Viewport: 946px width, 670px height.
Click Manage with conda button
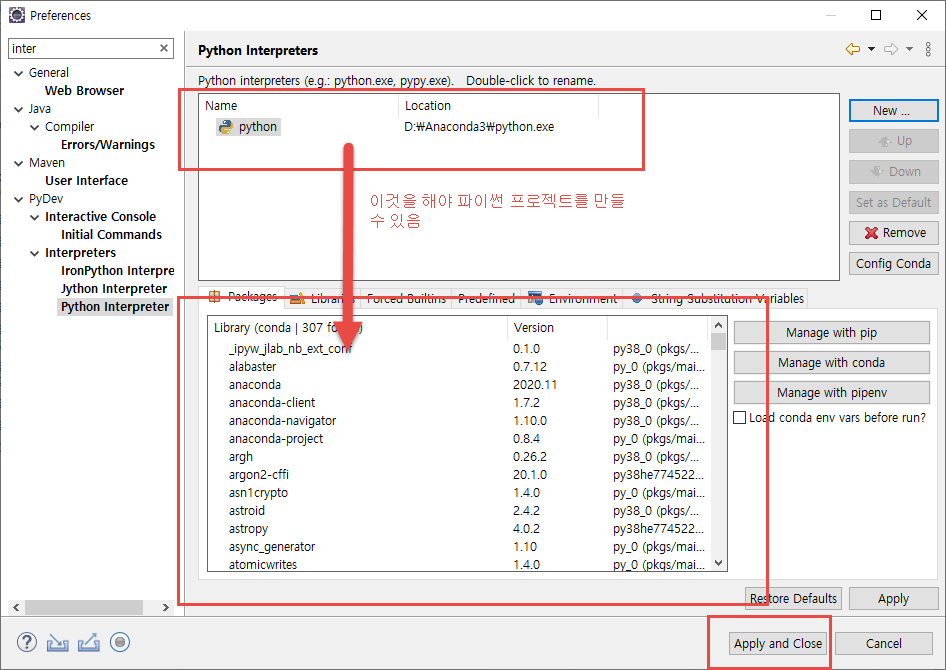831,362
